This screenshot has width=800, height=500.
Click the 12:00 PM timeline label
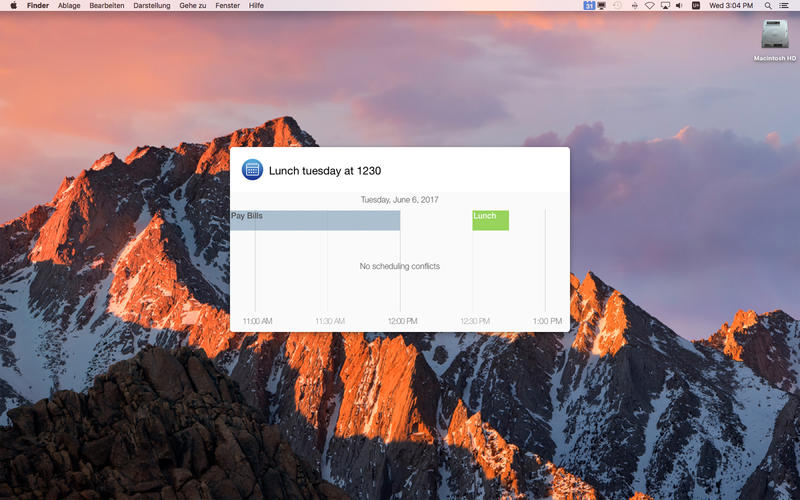pos(403,321)
